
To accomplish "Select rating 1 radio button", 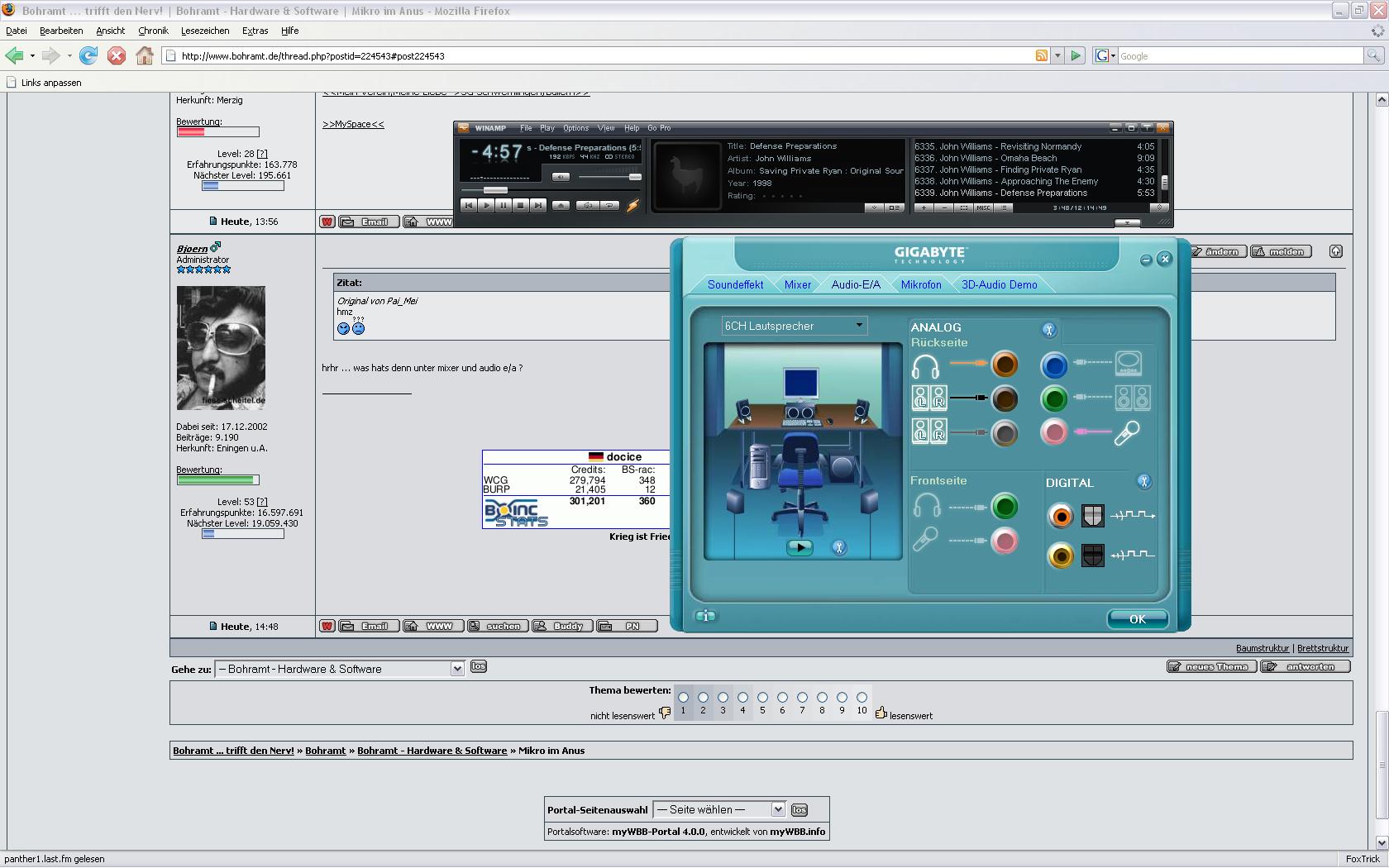I will tap(683, 698).
